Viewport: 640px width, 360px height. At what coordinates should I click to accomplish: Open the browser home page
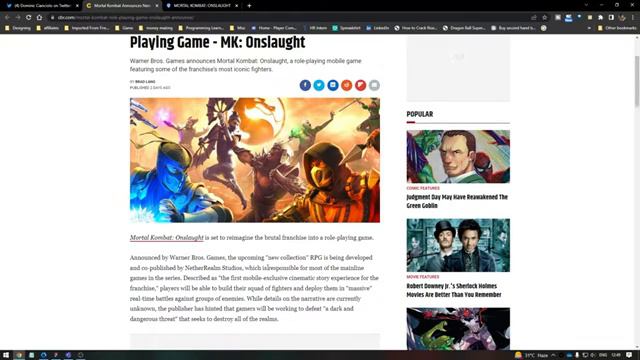pos(39,18)
